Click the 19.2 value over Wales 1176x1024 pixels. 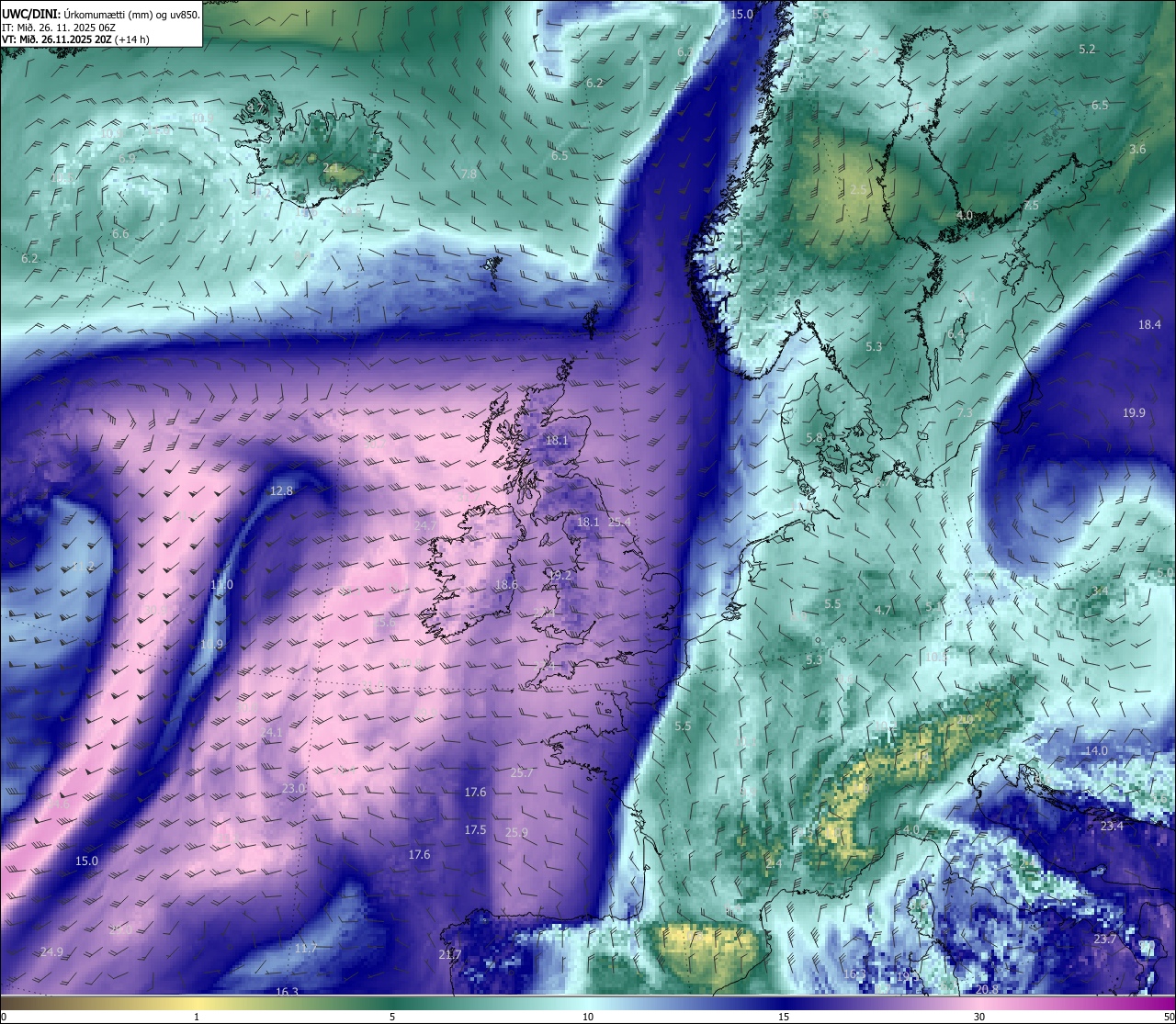[x=560, y=576]
